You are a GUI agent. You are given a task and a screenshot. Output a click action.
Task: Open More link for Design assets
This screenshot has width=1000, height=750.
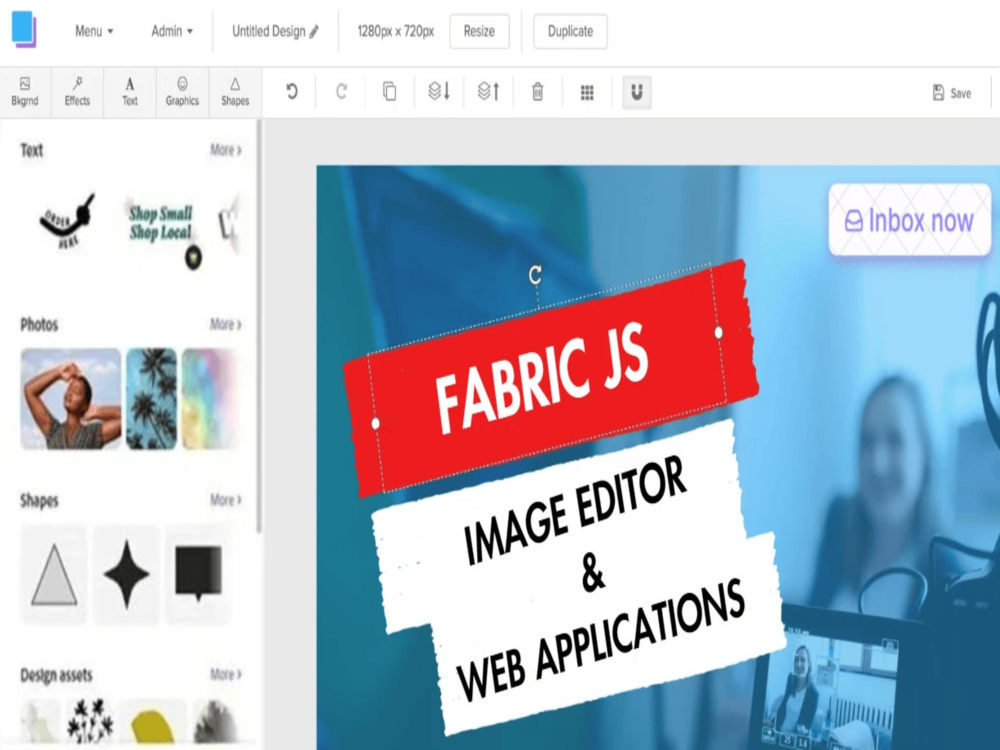pos(226,675)
